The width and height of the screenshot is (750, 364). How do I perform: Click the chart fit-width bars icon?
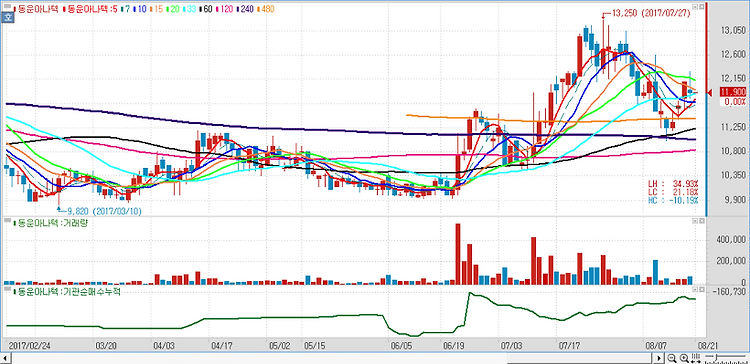696,358
